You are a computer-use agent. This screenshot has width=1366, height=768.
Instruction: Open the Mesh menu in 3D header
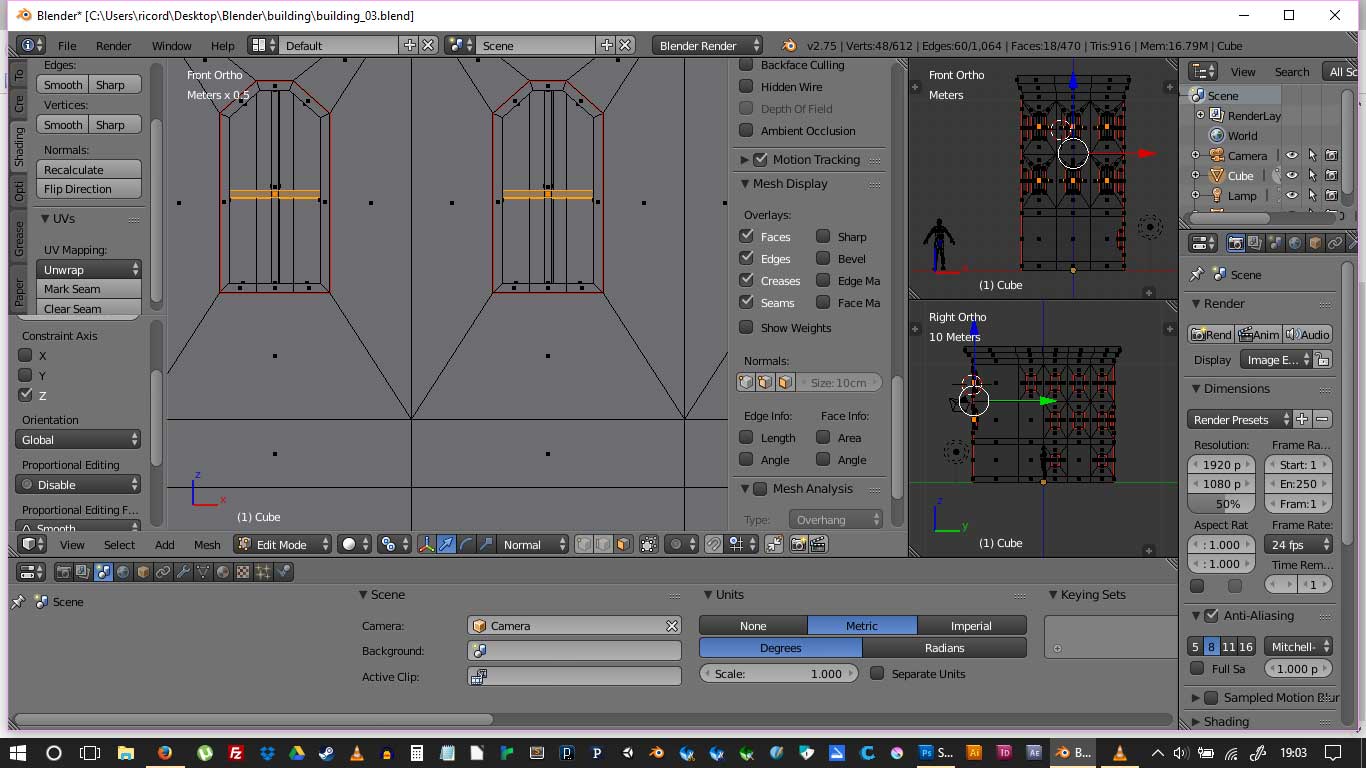tap(207, 544)
